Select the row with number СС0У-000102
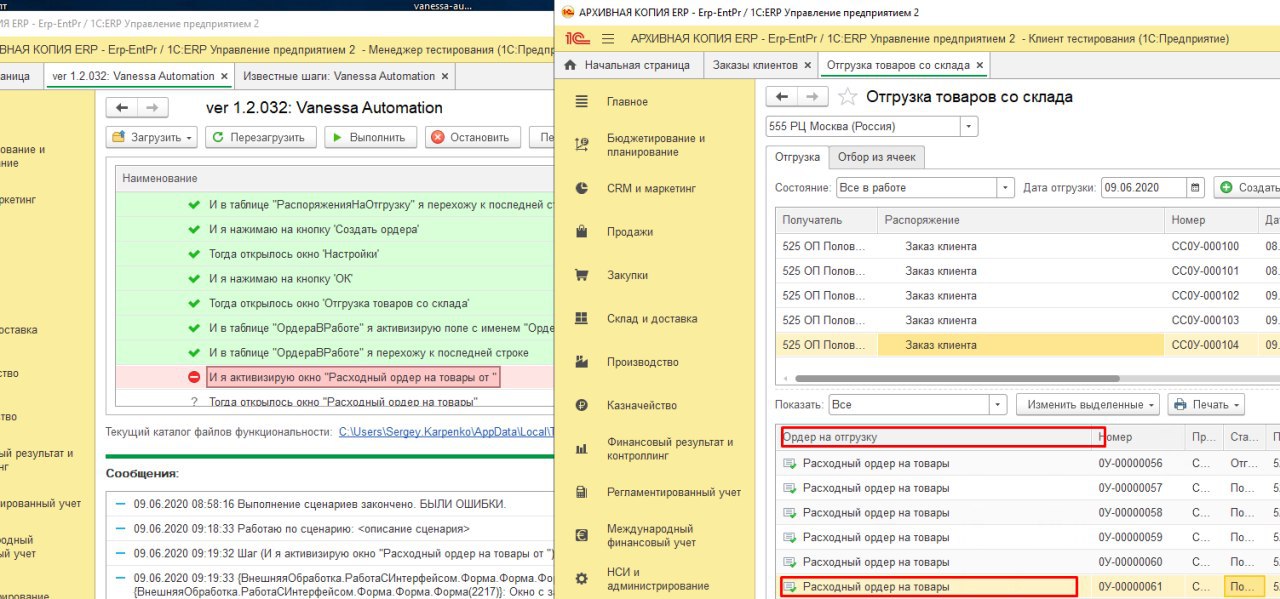The image size is (1280, 599). [1027, 296]
